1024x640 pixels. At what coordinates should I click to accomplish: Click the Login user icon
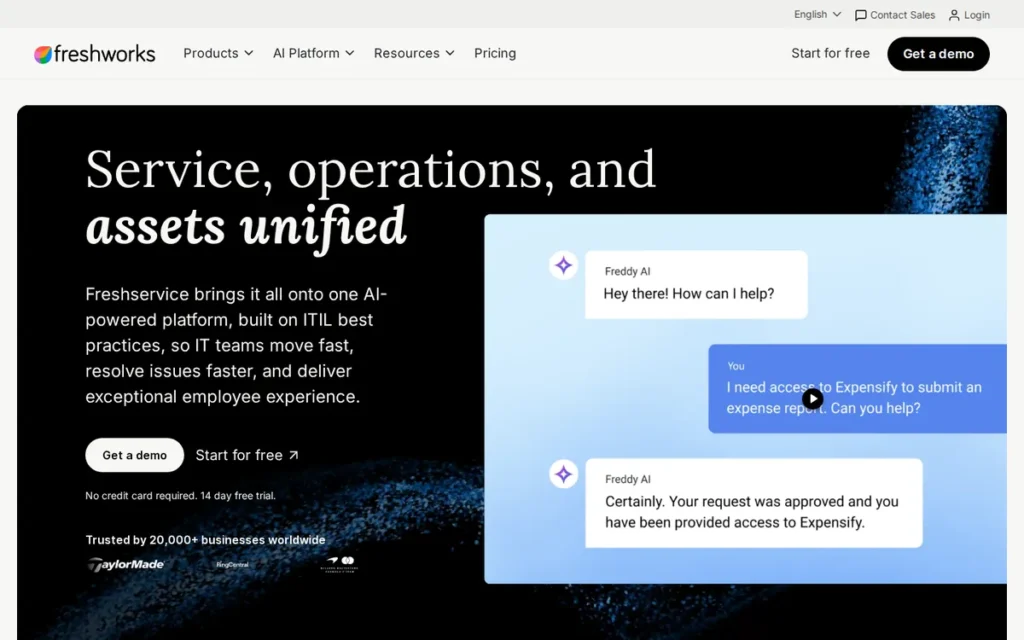954,15
